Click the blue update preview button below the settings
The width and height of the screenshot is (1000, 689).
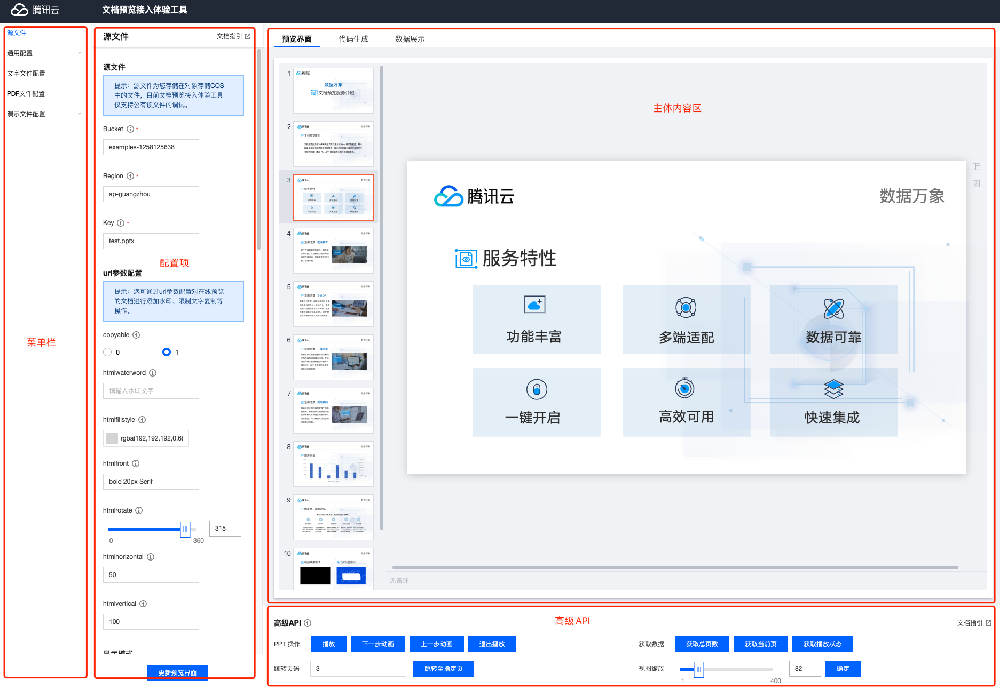click(177, 672)
